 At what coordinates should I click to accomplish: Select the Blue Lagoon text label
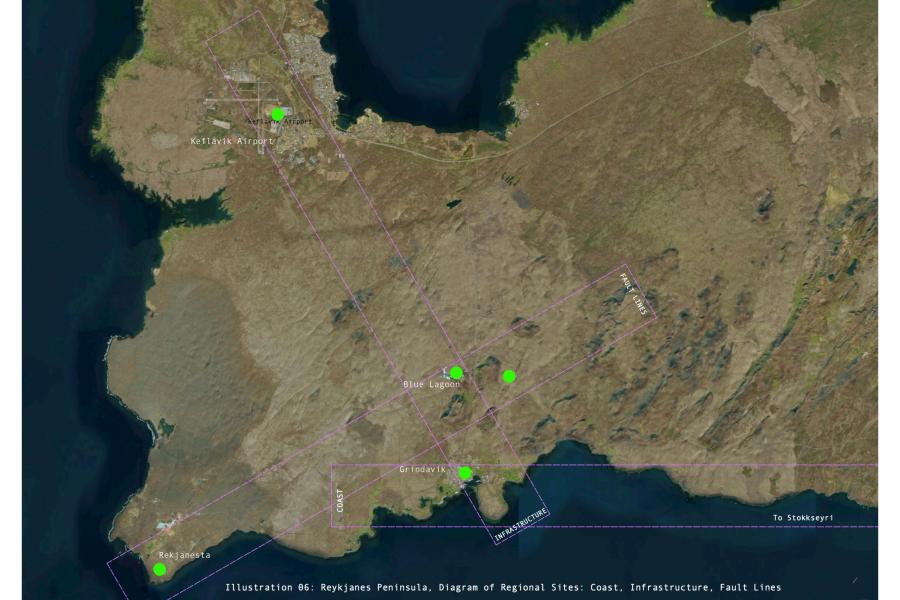pos(431,385)
